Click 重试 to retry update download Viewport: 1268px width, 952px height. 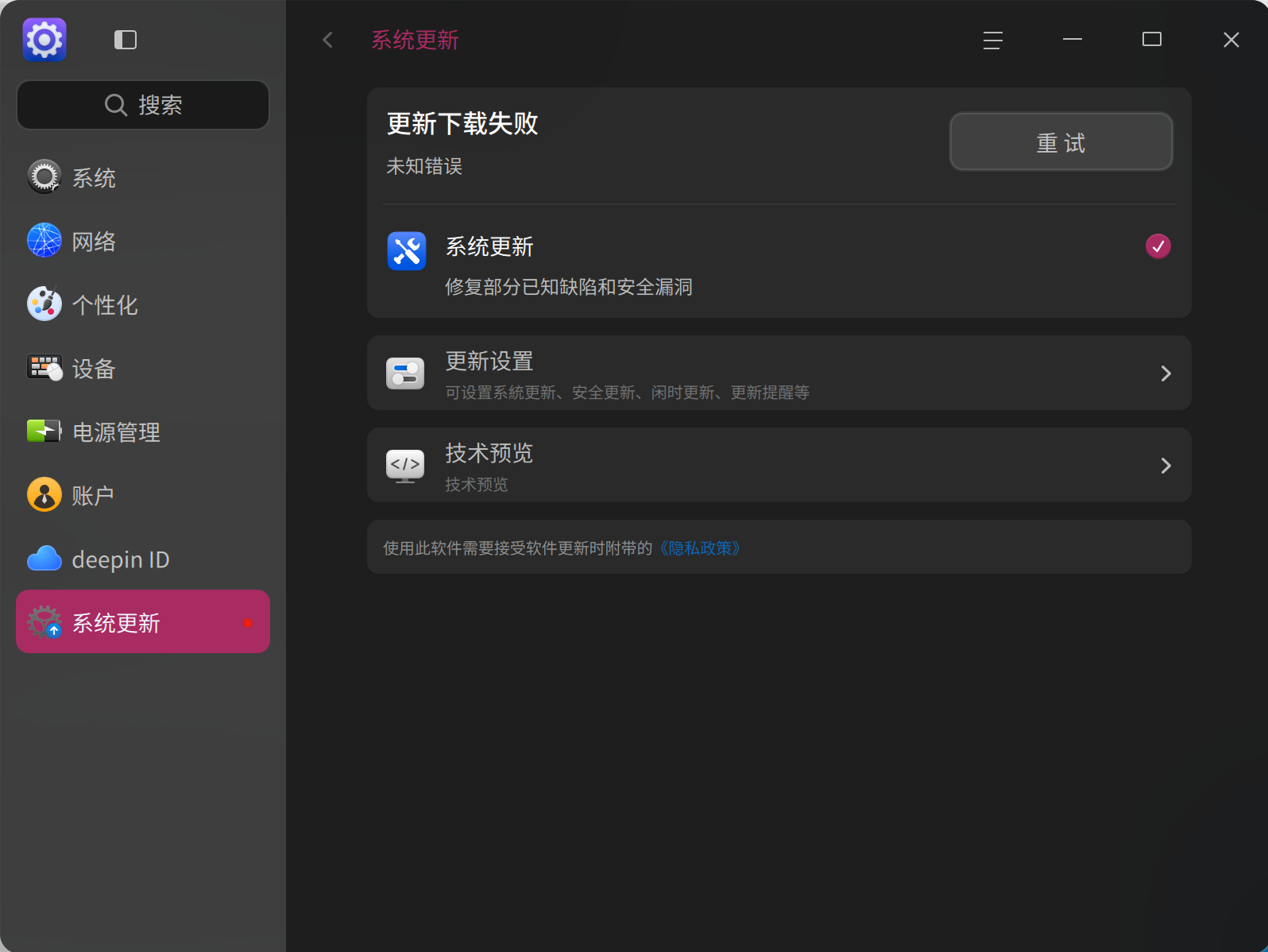(x=1061, y=142)
